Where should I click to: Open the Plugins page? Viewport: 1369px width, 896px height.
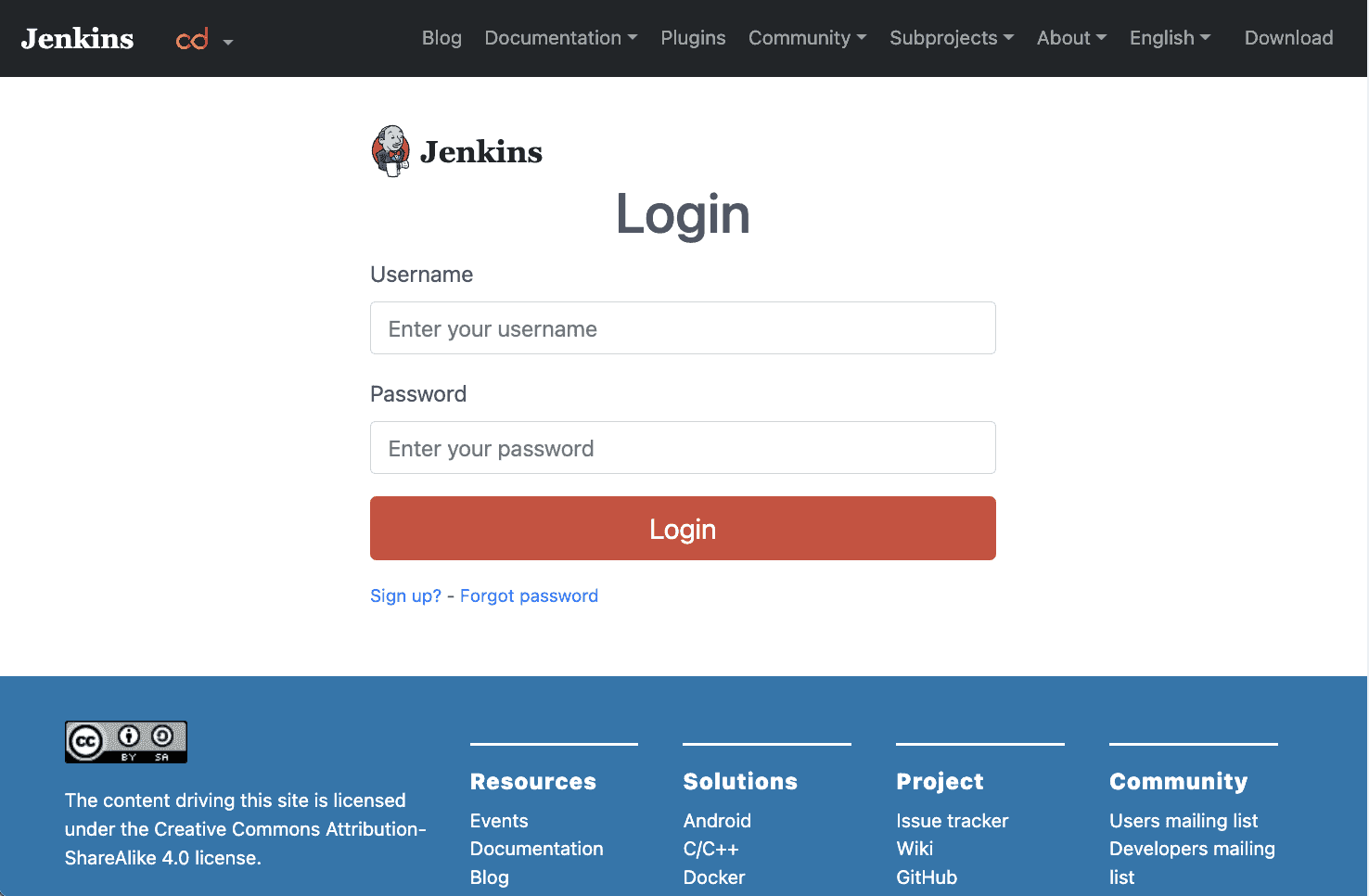click(x=693, y=38)
